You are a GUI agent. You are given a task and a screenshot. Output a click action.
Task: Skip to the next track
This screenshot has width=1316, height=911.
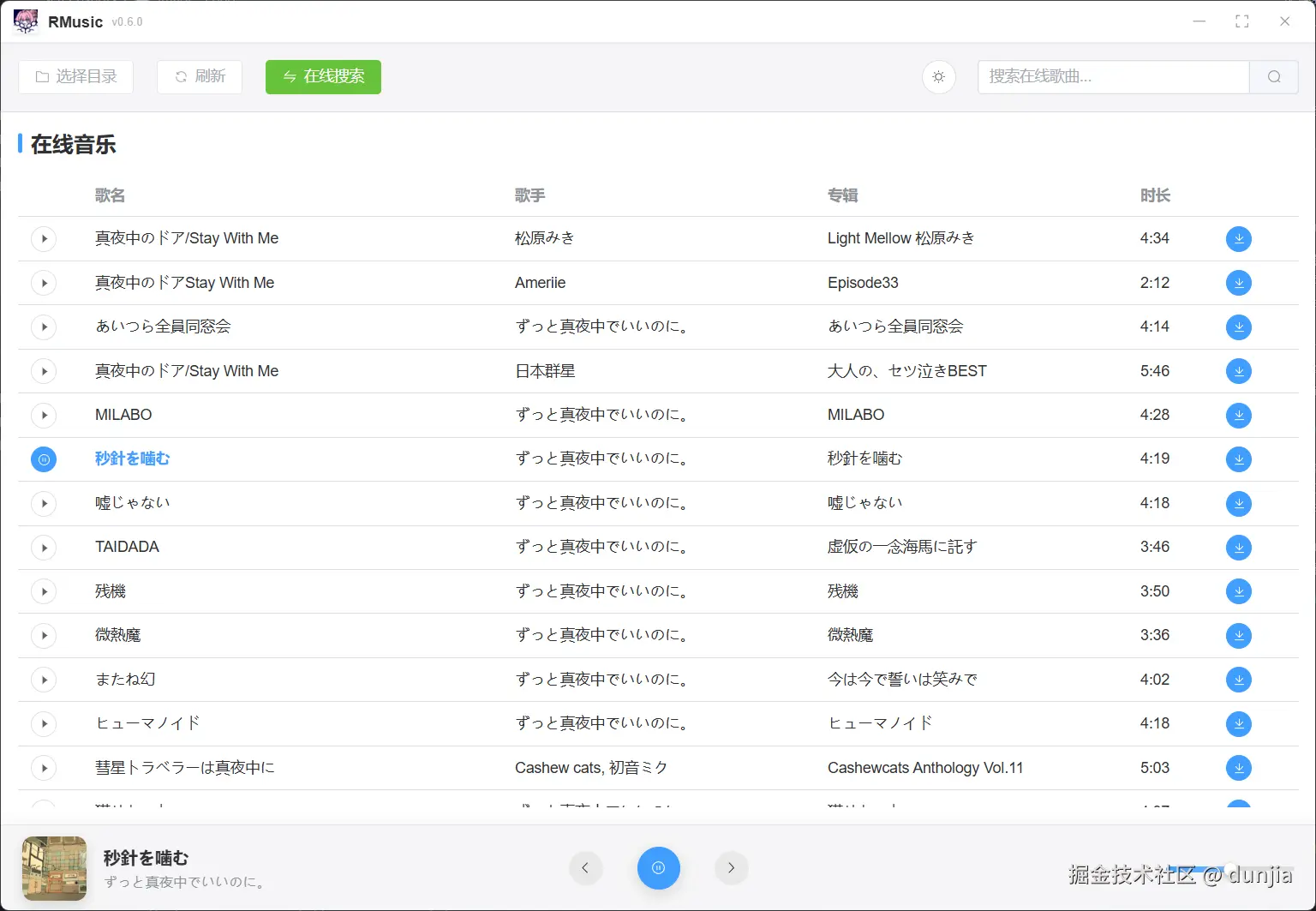[x=732, y=868]
